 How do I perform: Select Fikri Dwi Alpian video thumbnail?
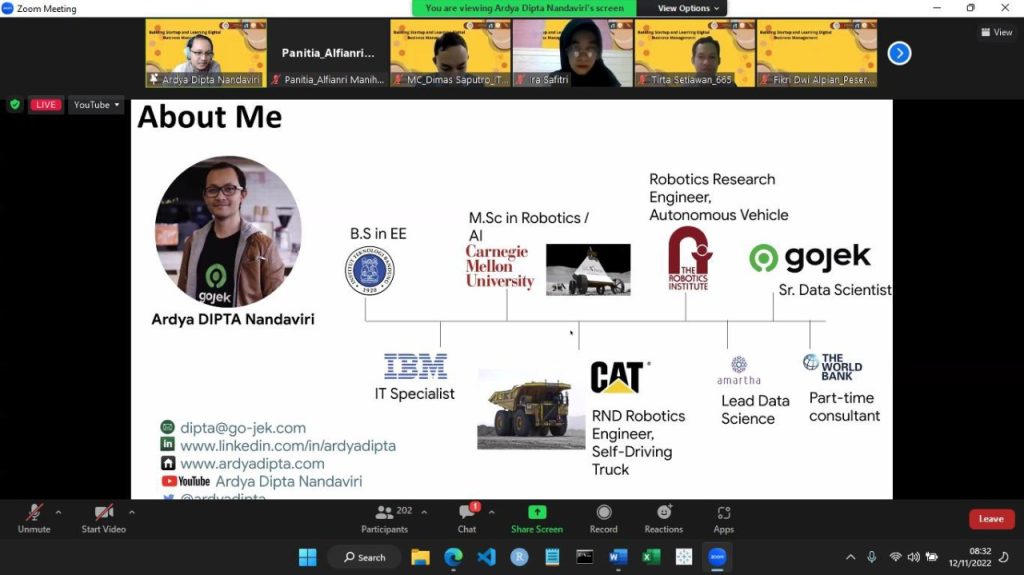817,53
